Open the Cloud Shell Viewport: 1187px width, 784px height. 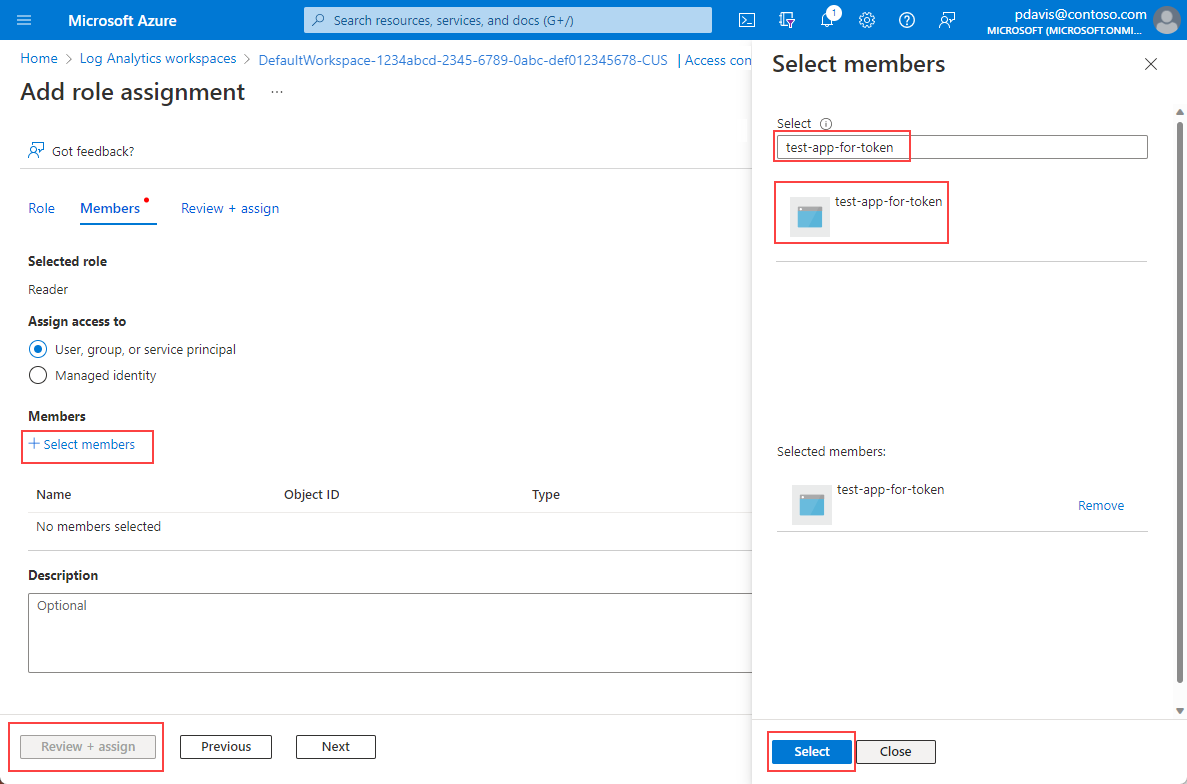tap(746, 19)
